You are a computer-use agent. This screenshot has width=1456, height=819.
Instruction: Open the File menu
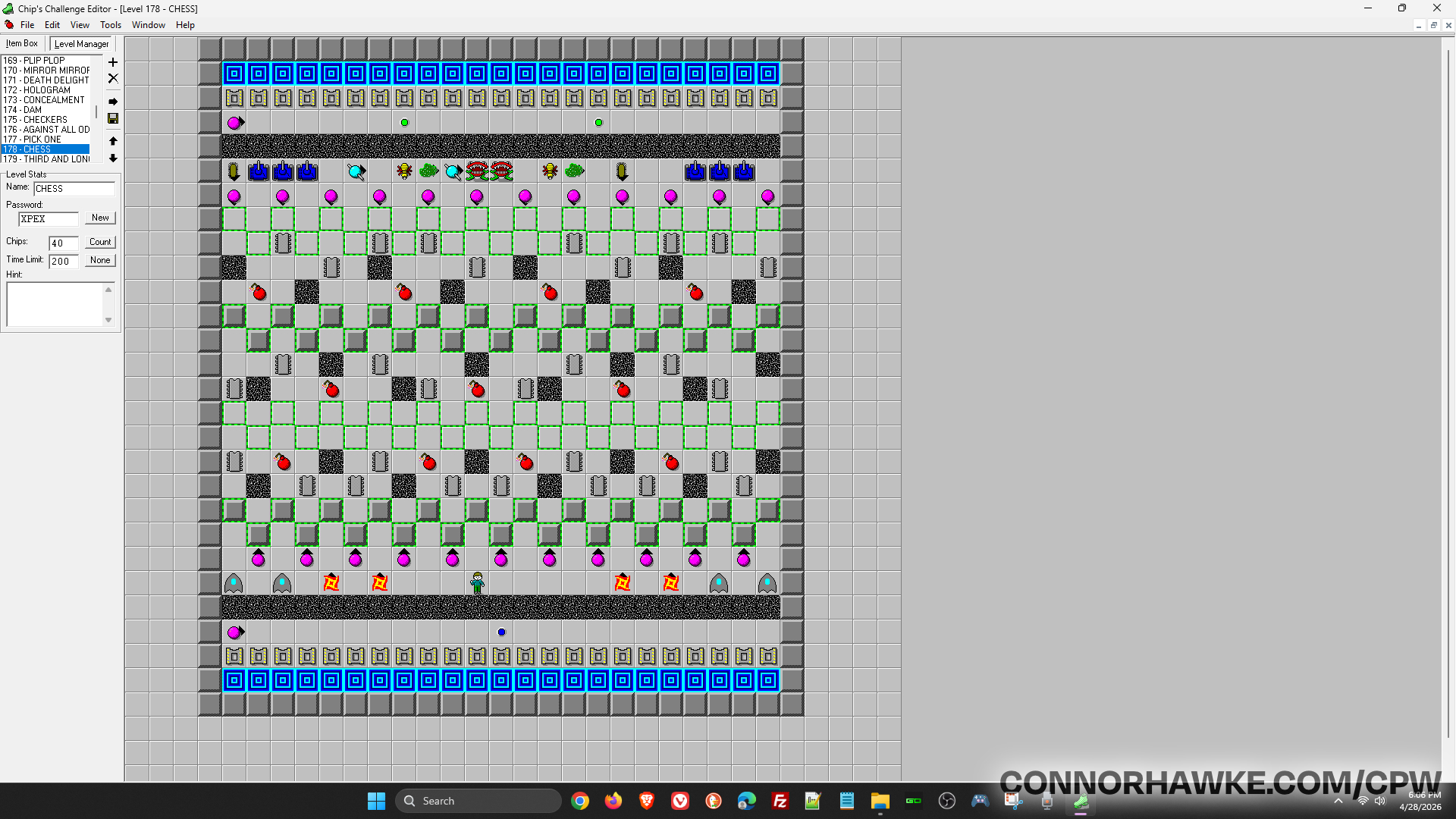(27, 25)
